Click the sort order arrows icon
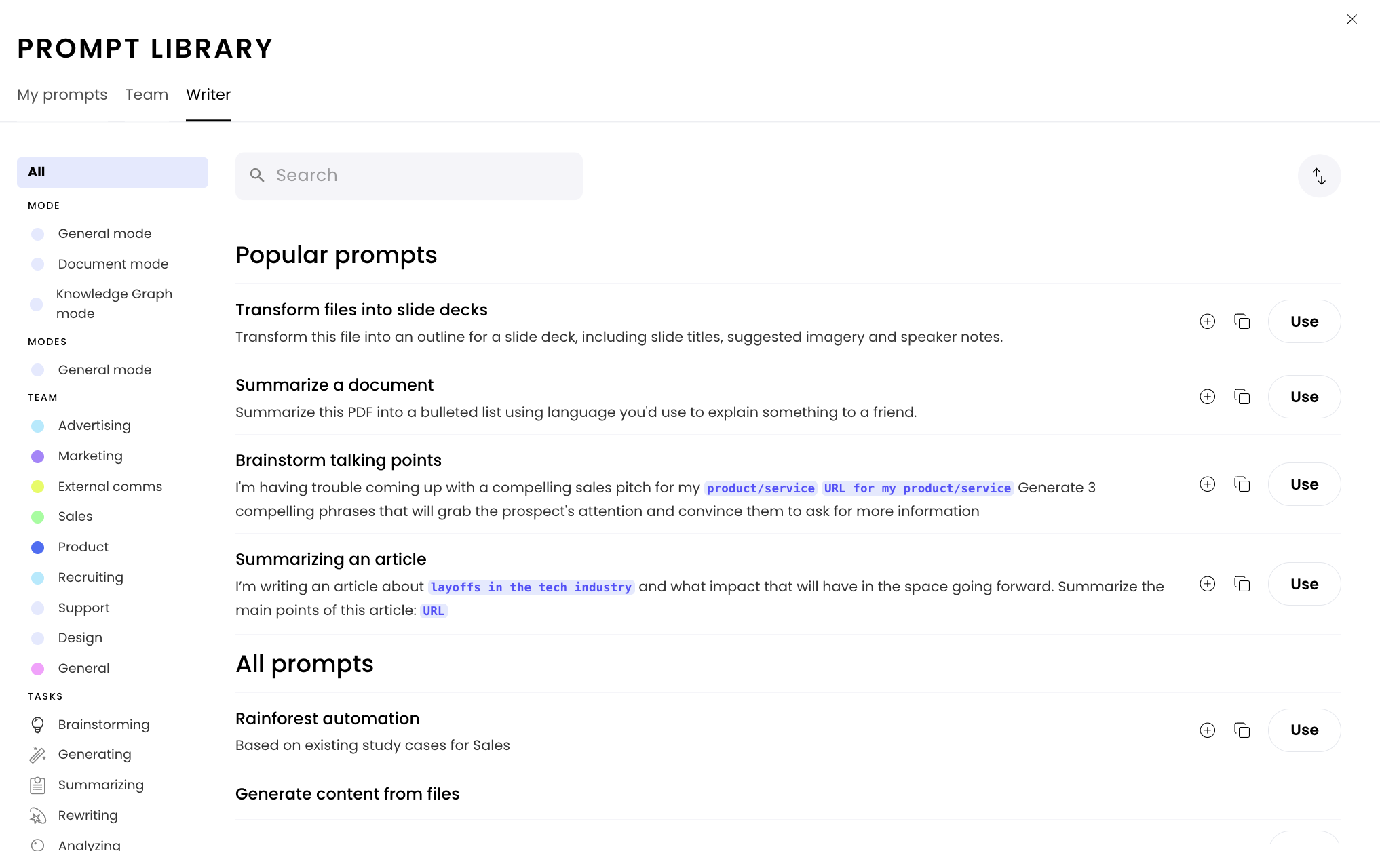 [1319, 176]
